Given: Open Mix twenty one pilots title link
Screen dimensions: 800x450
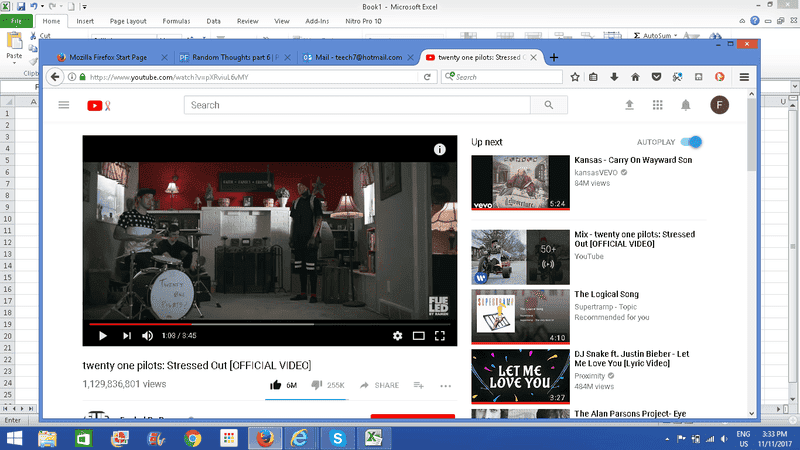Looking at the screenshot, I should click(x=635, y=239).
